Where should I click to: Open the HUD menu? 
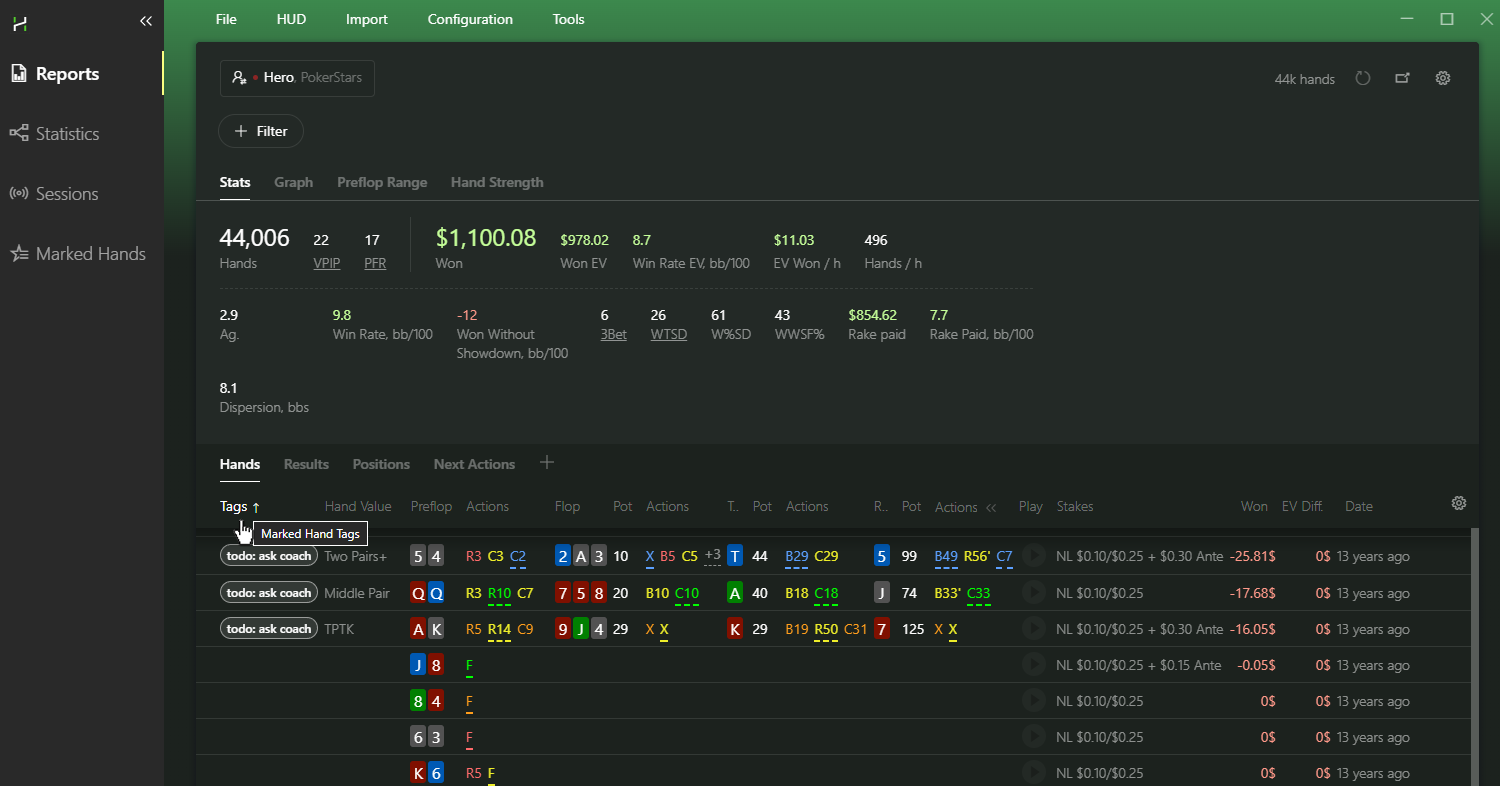(x=291, y=19)
